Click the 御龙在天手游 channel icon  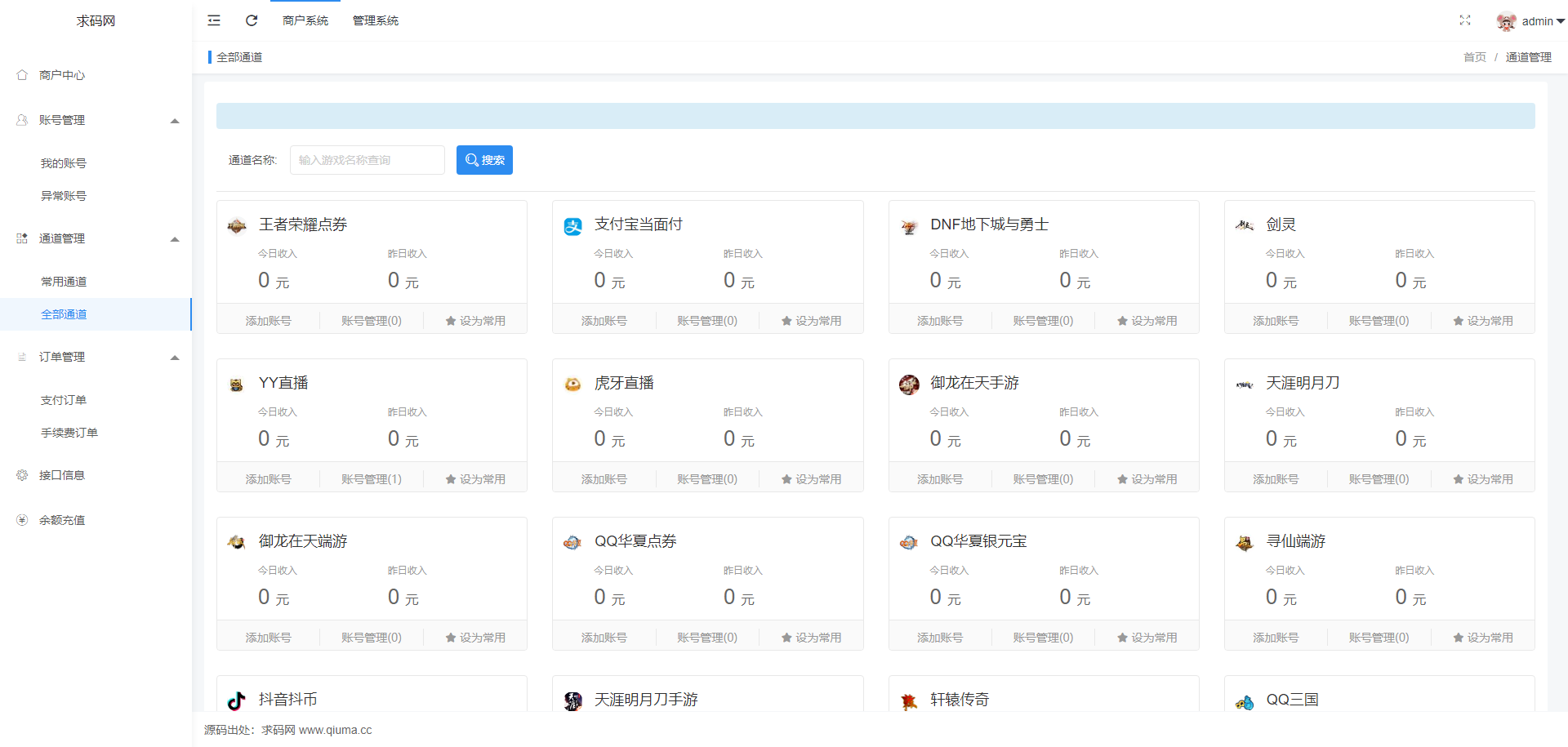click(909, 385)
